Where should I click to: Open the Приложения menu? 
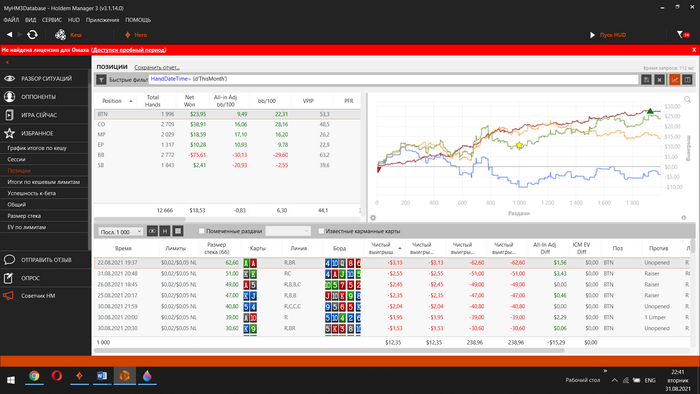coord(102,20)
